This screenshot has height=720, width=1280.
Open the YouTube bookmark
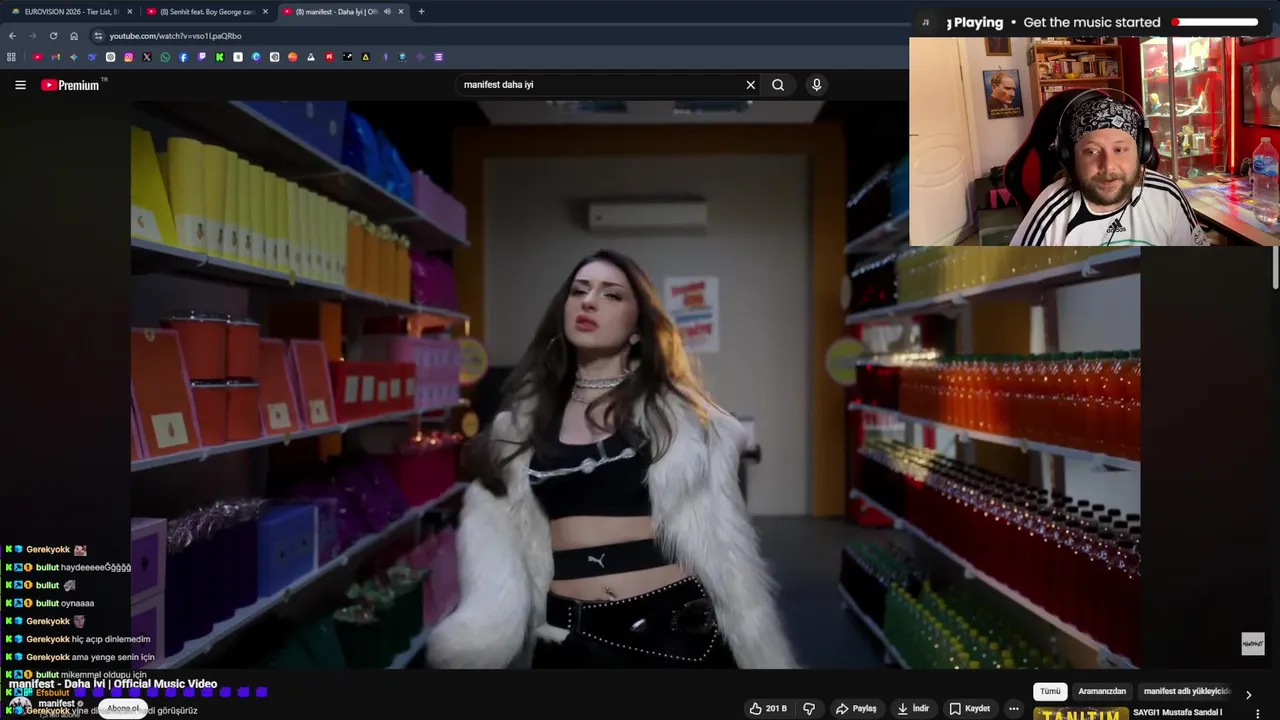[x=38, y=57]
